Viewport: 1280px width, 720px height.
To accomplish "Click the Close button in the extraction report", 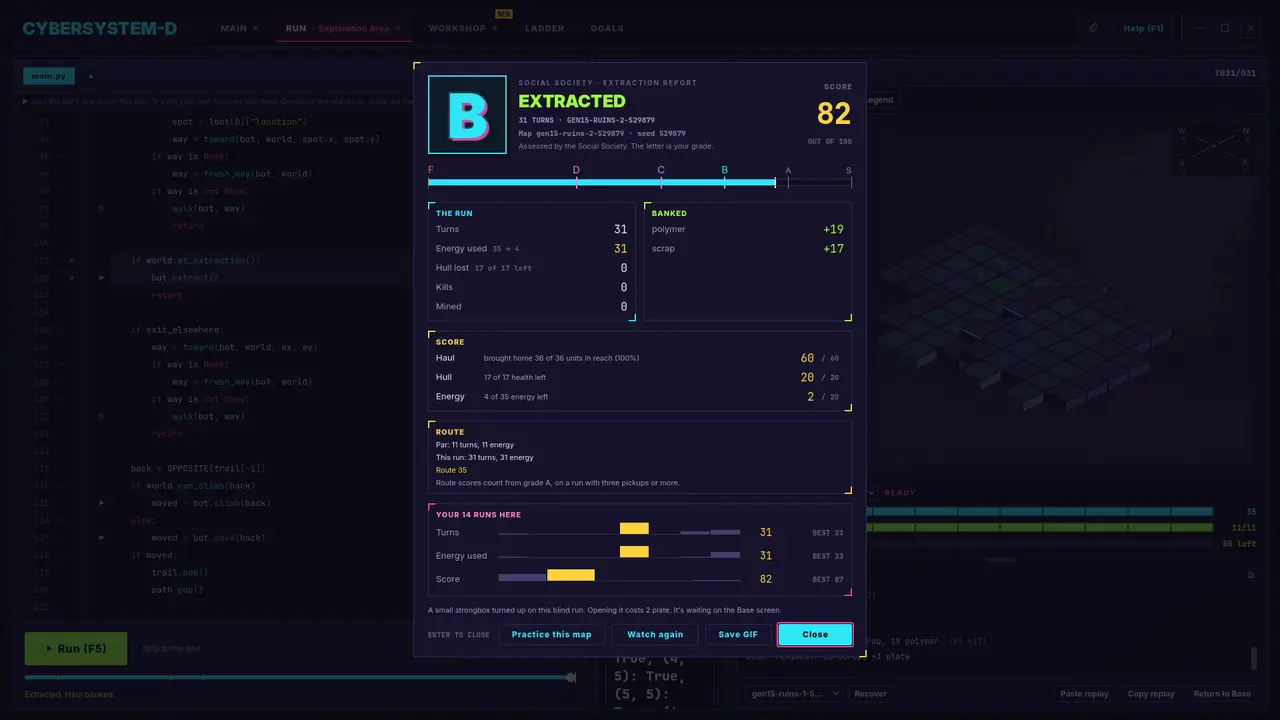I will [815, 634].
